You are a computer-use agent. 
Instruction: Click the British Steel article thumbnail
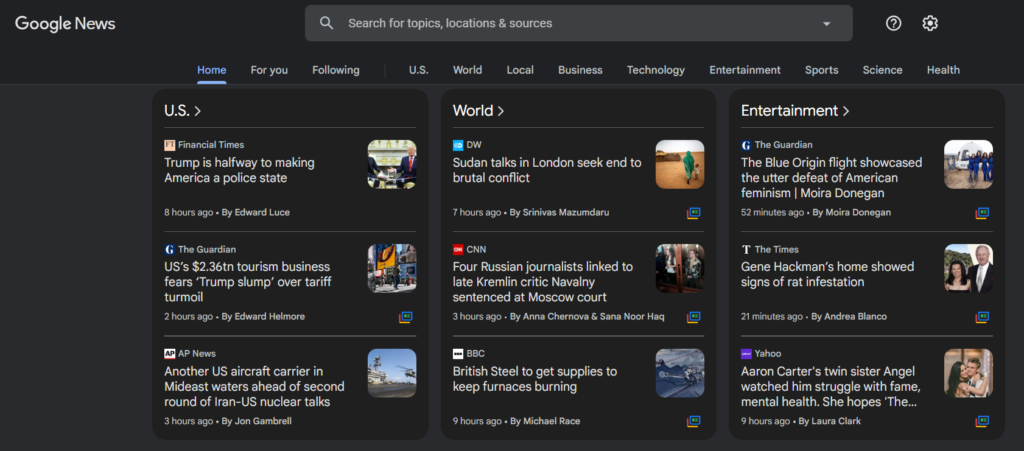pos(680,373)
